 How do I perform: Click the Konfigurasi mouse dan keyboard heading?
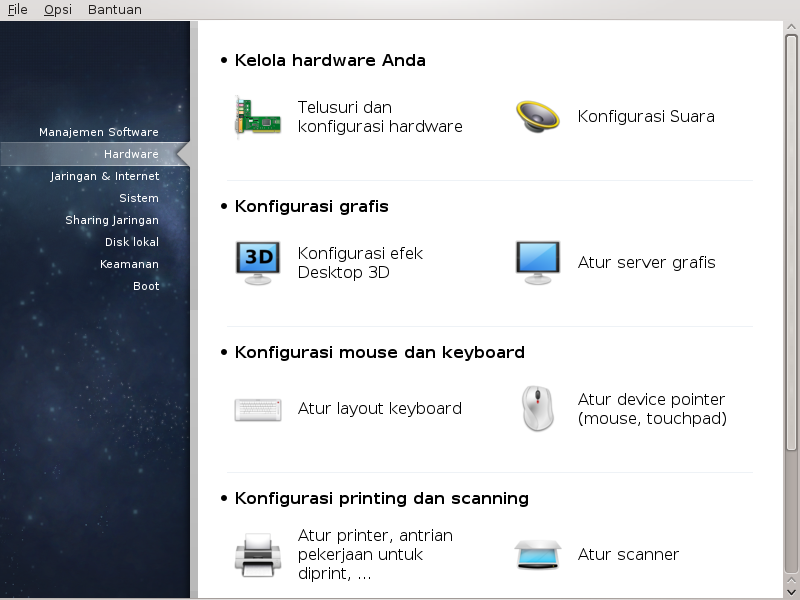coord(380,352)
